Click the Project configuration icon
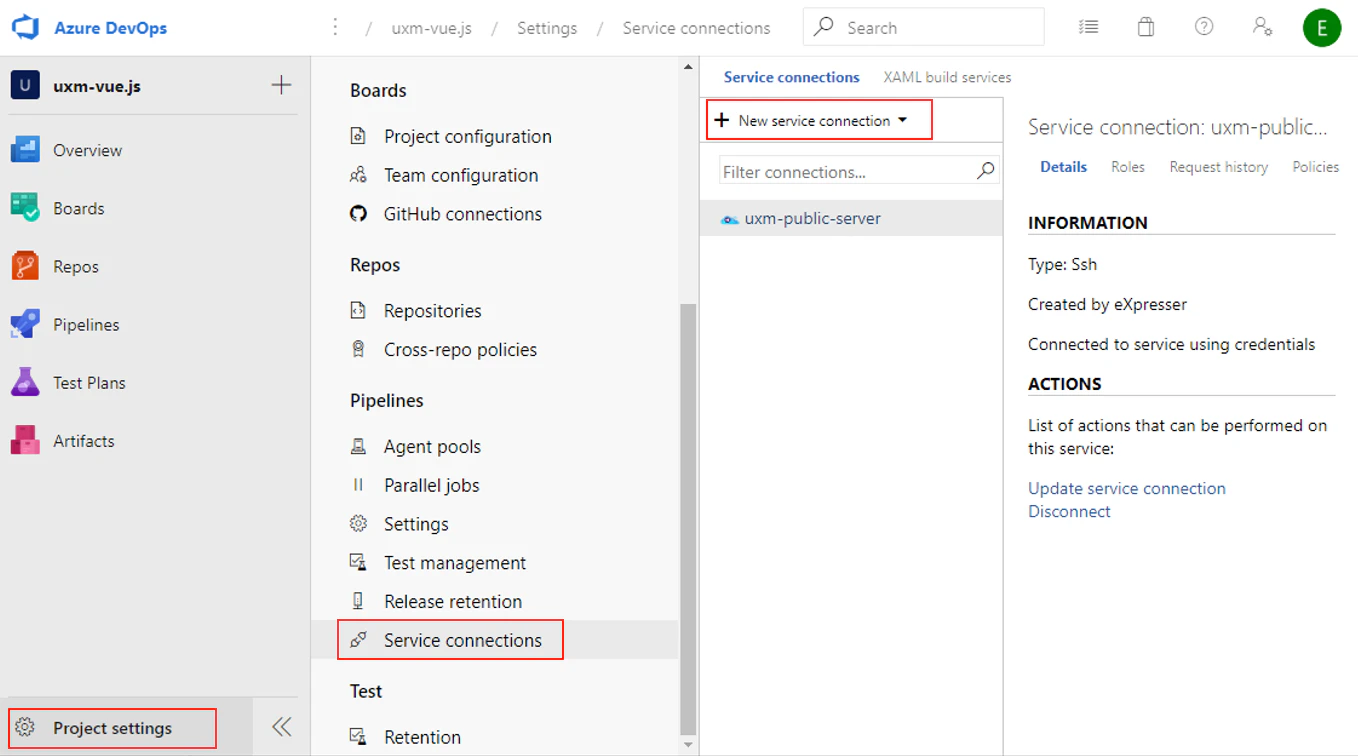Image resolution: width=1358 pixels, height=756 pixels. point(358,136)
